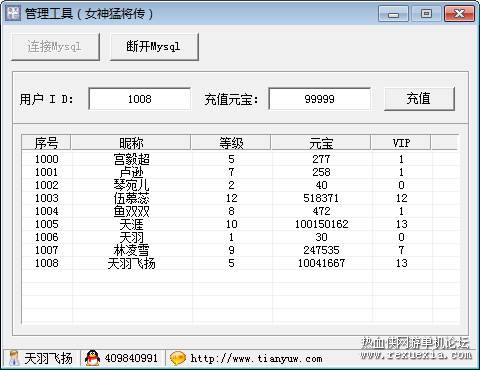
Task: Click the chat bubble icon near website URL
Action: 178,359
